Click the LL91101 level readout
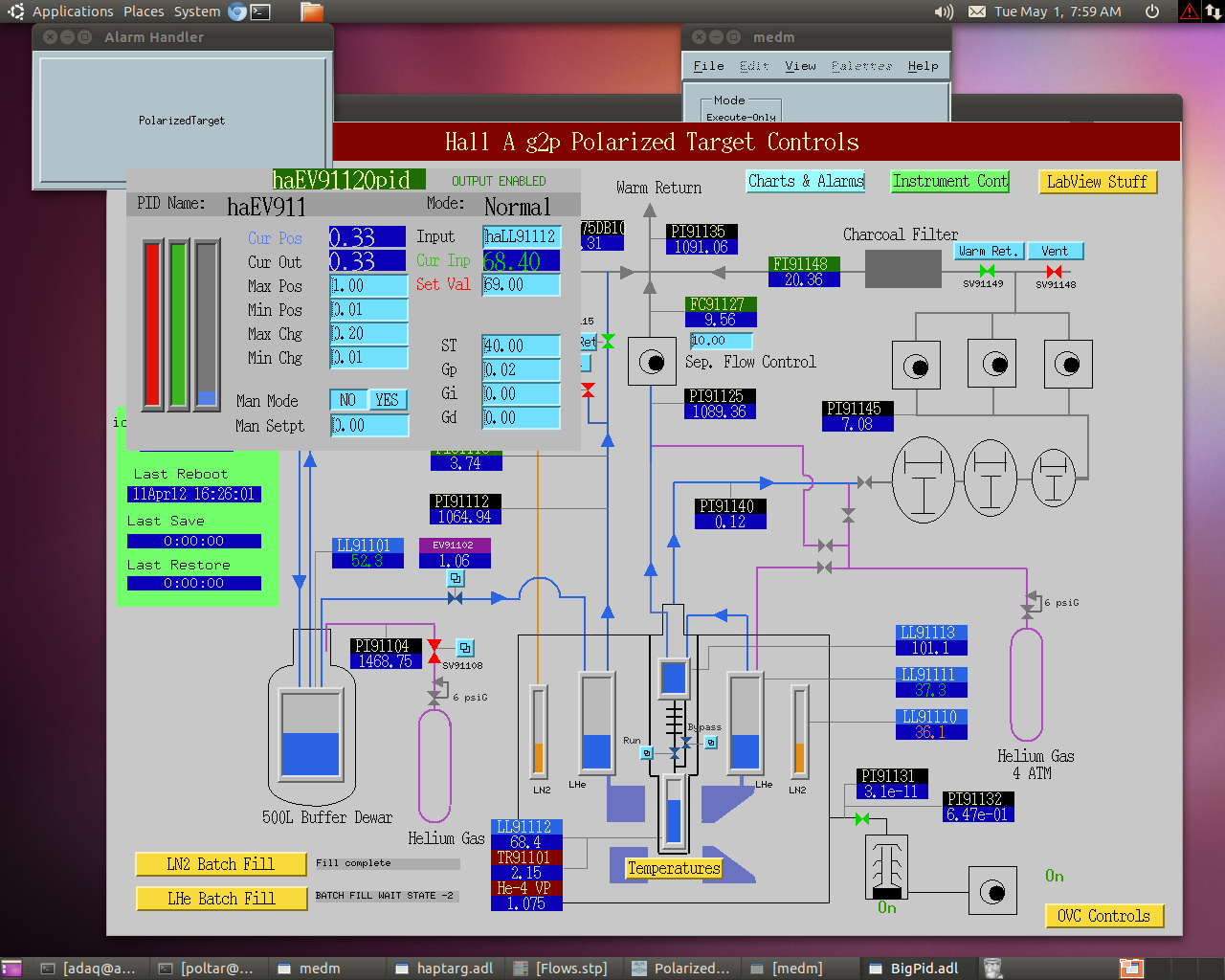Viewport: 1225px width, 980px height. (x=367, y=553)
